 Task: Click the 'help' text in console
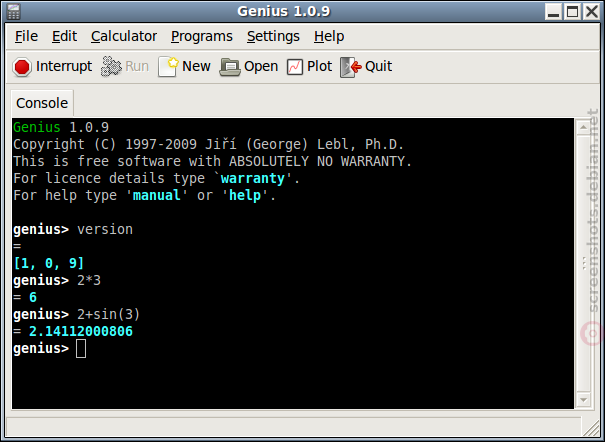coord(245,195)
